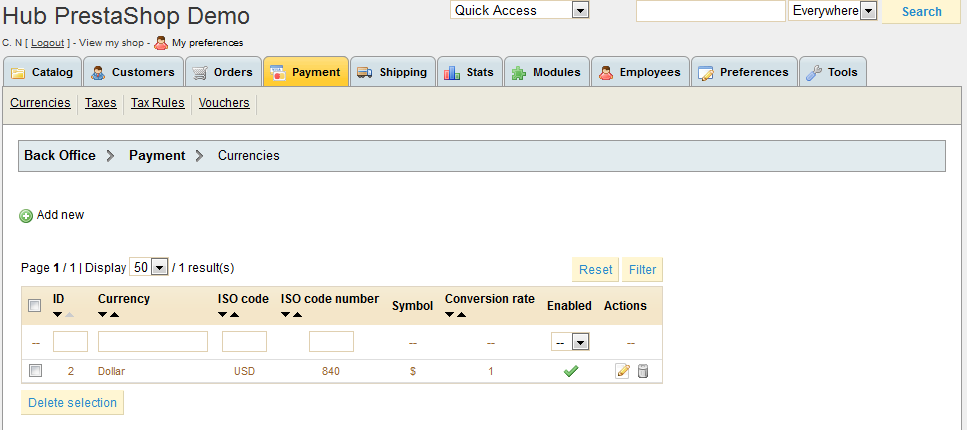Image resolution: width=967 pixels, height=430 pixels.
Task: Click the green enabled checkmark for Dollar
Action: point(571,371)
